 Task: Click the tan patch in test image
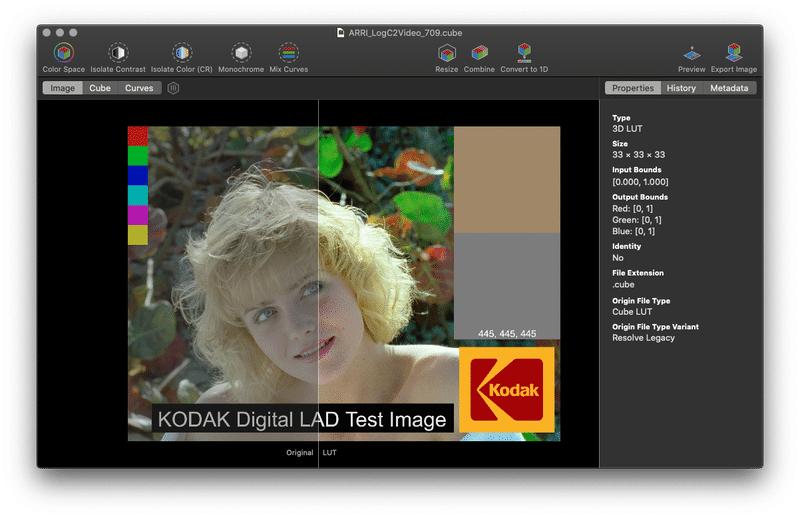point(507,180)
